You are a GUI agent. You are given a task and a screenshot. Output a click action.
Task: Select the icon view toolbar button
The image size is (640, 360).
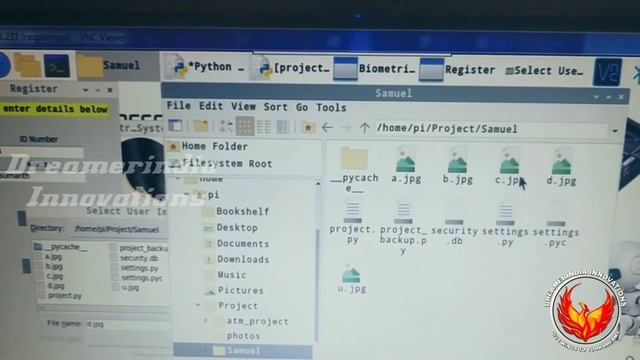pos(245,126)
